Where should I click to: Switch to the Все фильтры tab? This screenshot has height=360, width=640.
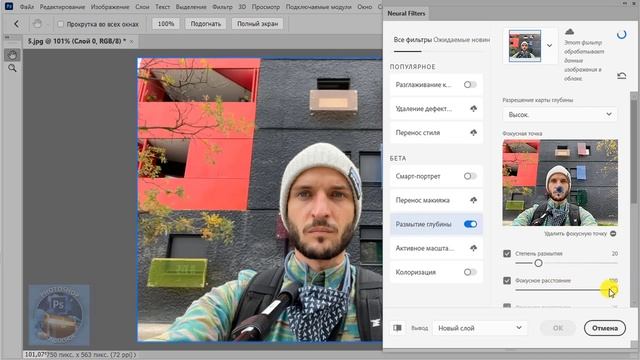click(x=412, y=40)
